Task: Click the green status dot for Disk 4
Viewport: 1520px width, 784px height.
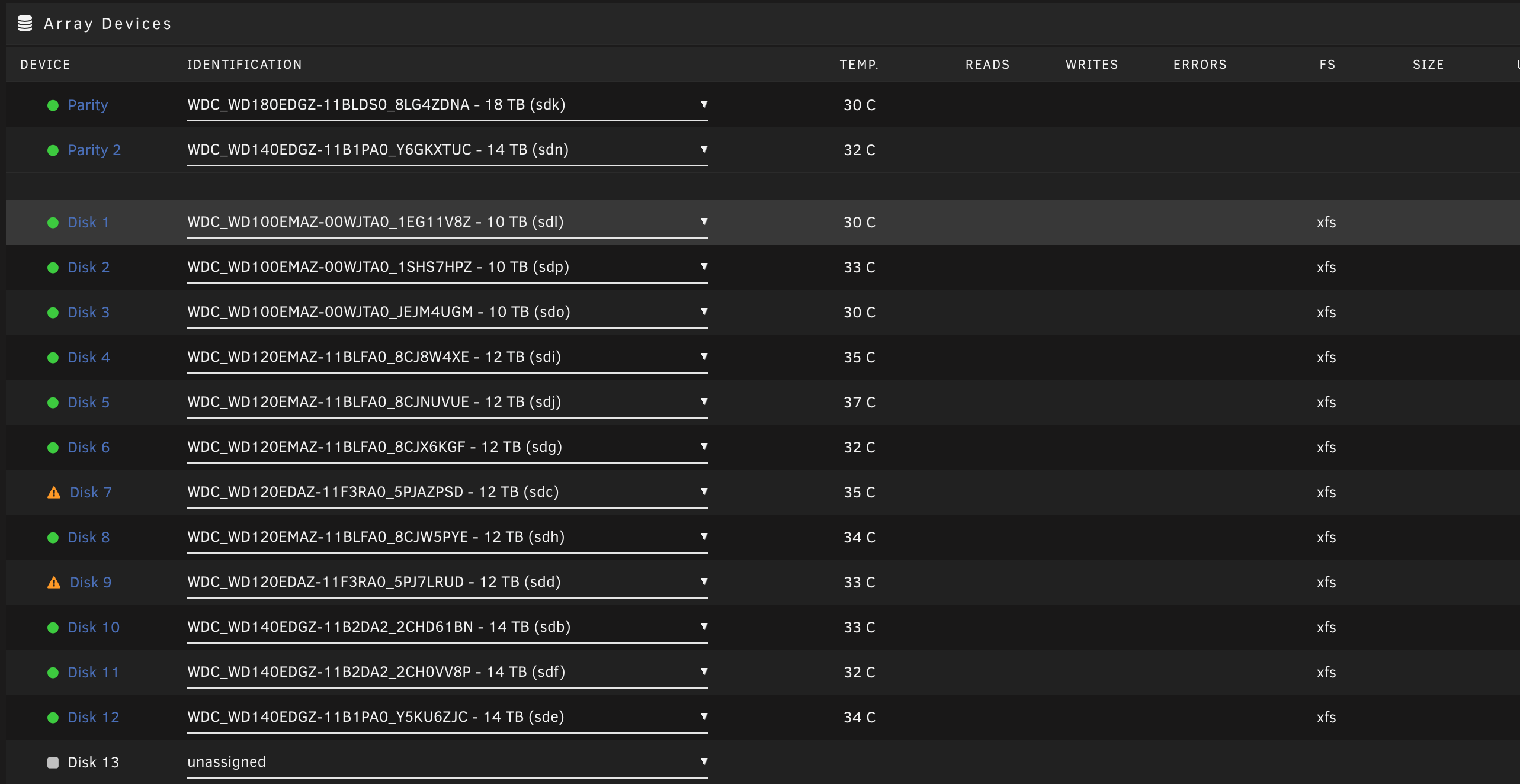Action: coord(53,358)
